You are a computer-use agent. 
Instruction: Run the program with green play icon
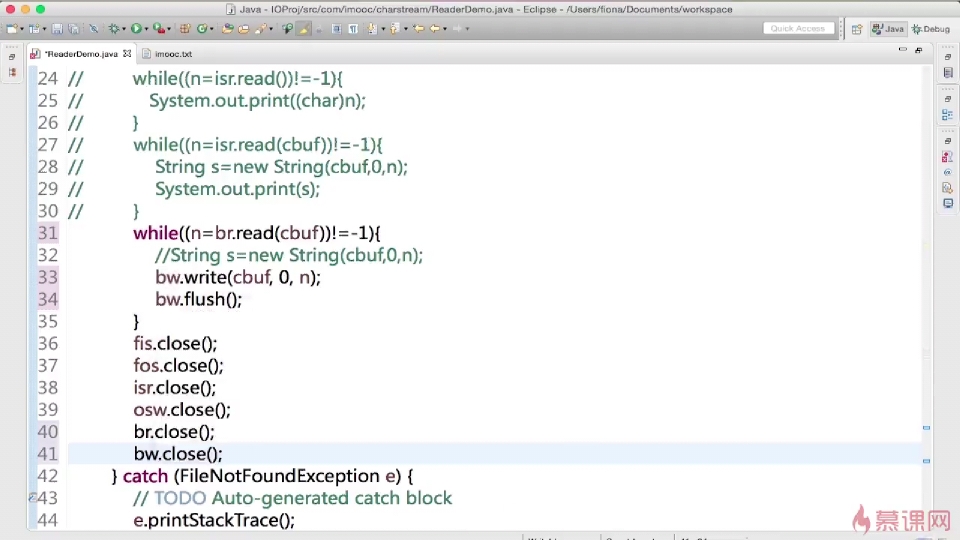click(136, 29)
